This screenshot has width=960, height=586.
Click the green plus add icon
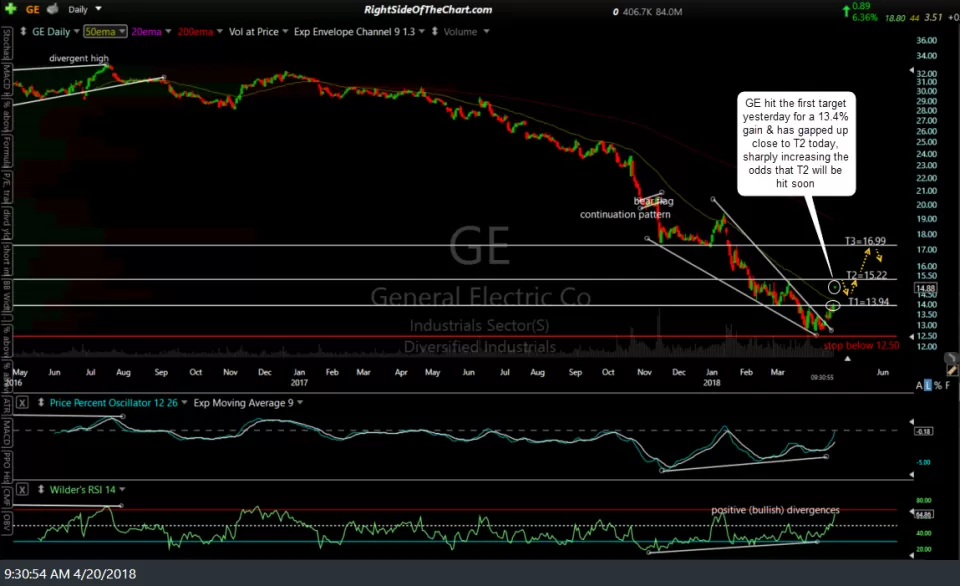click(x=10, y=9)
